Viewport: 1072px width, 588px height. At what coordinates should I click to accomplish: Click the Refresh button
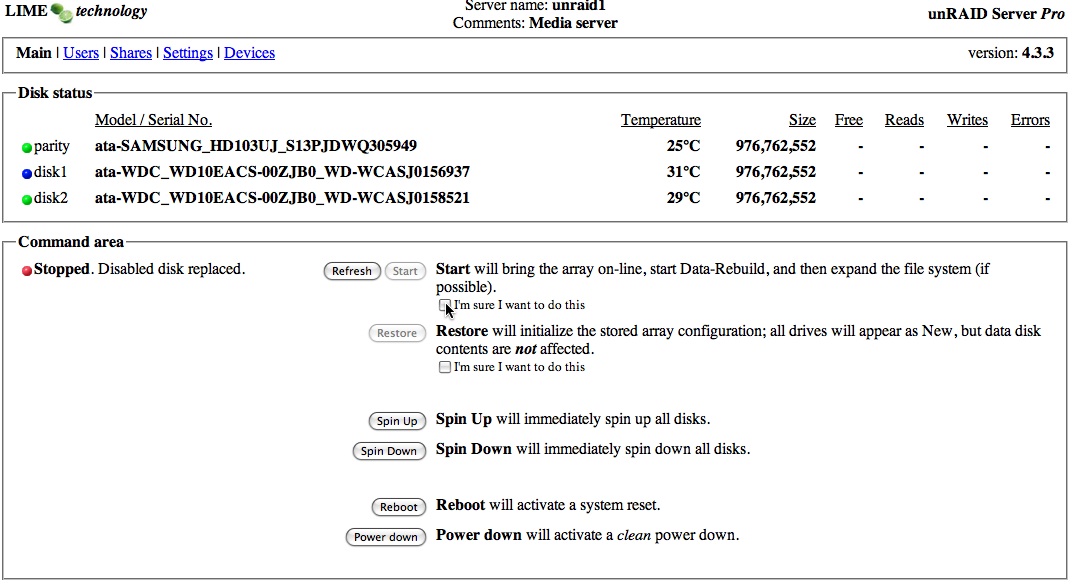click(x=351, y=271)
